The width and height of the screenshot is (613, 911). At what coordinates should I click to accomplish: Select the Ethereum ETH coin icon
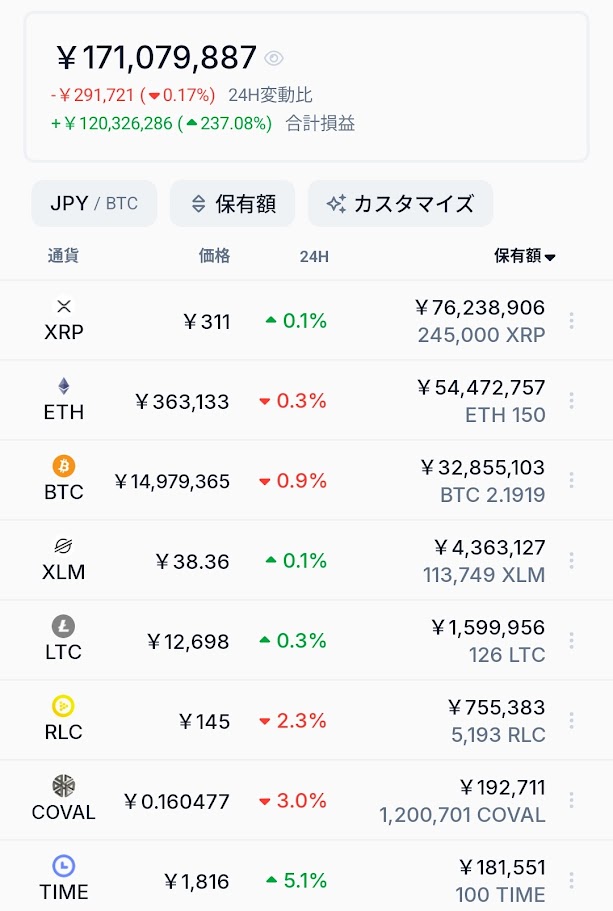64,386
